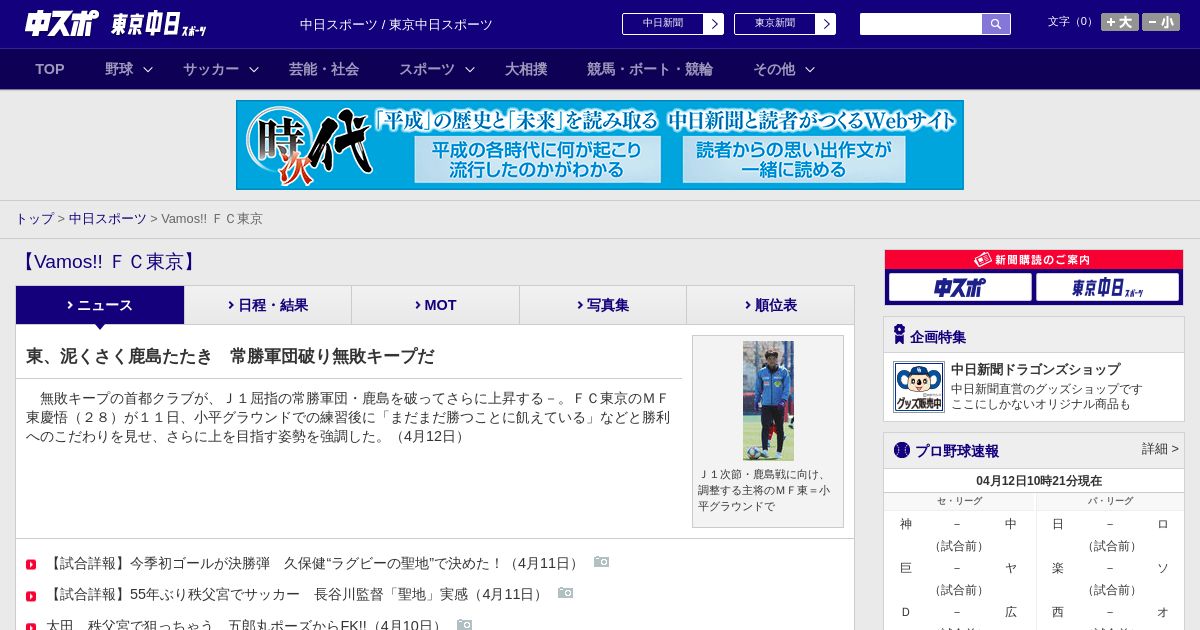Click 新聞購読のご案内 header
This screenshot has height=630, width=1200.
pos(1034,260)
